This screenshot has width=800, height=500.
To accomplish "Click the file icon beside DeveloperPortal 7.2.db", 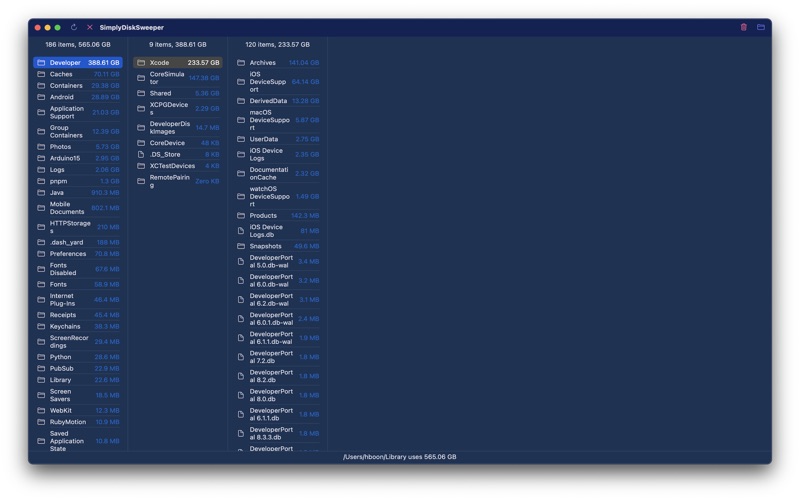I will click(x=241, y=357).
